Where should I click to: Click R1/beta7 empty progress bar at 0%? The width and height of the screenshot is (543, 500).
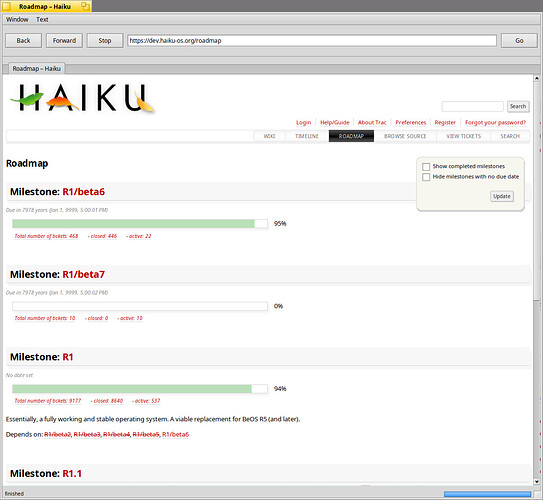click(x=140, y=306)
